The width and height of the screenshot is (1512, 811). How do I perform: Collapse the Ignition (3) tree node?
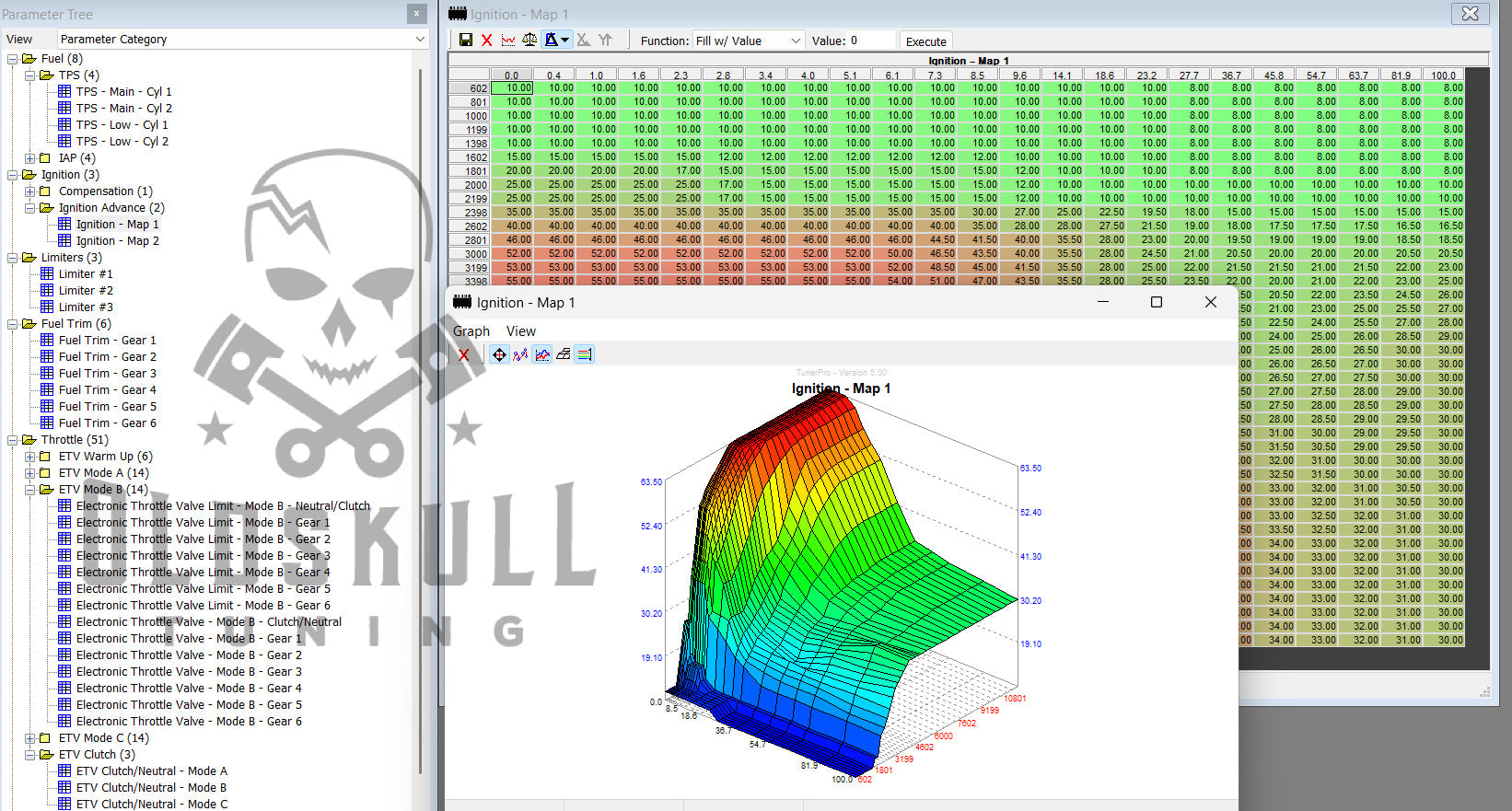click(13, 174)
